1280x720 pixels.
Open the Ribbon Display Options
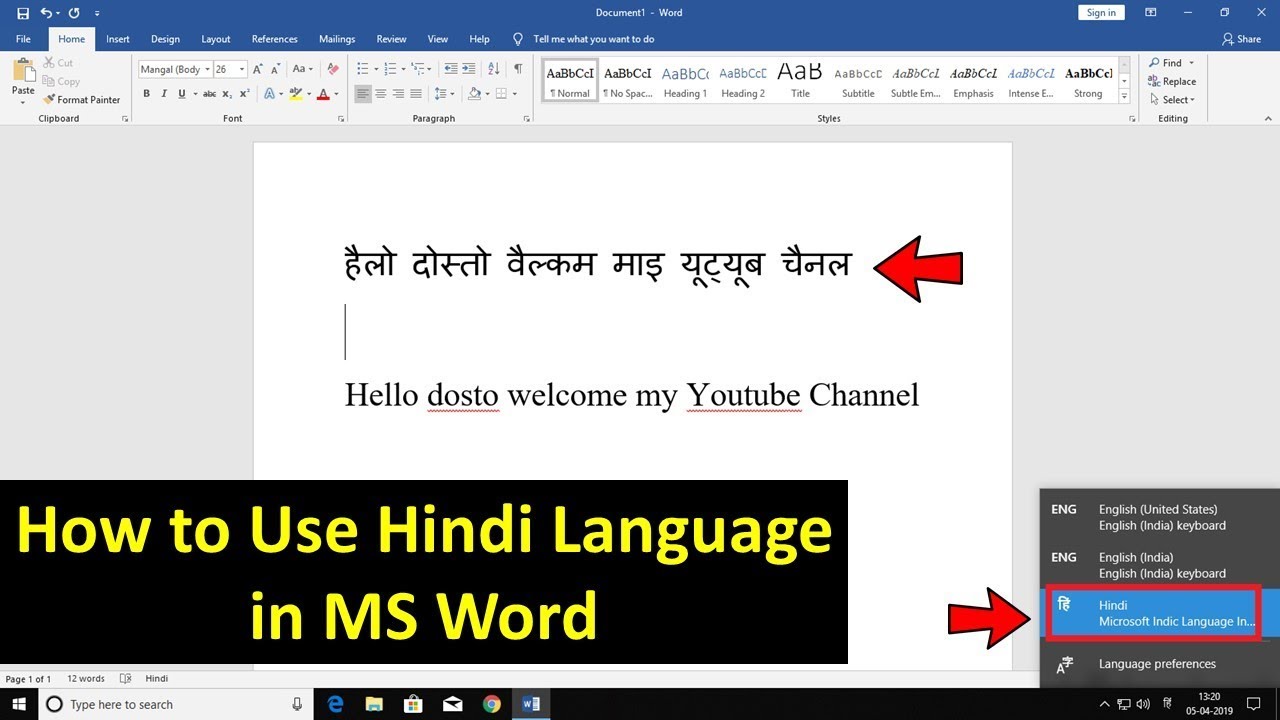point(1151,13)
